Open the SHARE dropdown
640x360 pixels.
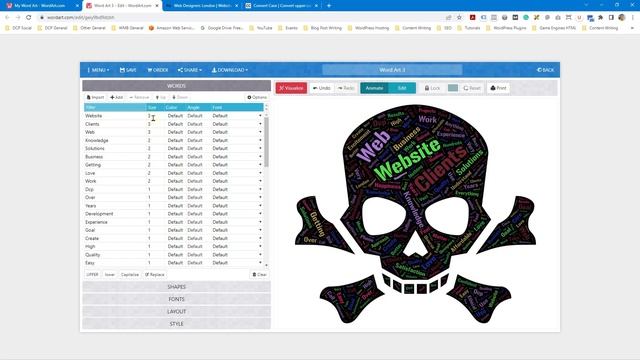pyautogui.click(x=190, y=70)
